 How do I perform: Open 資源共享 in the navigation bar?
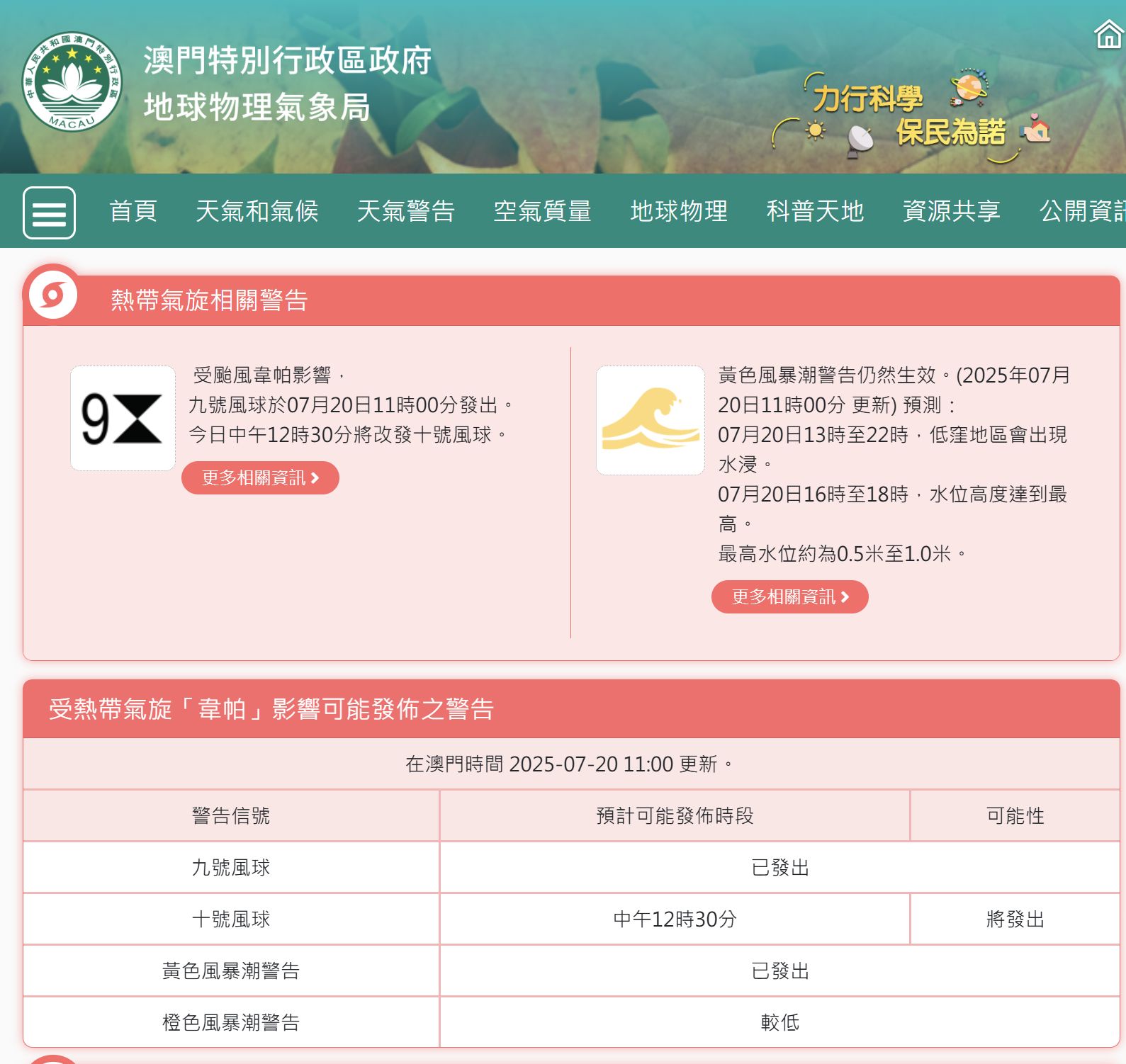(x=951, y=211)
